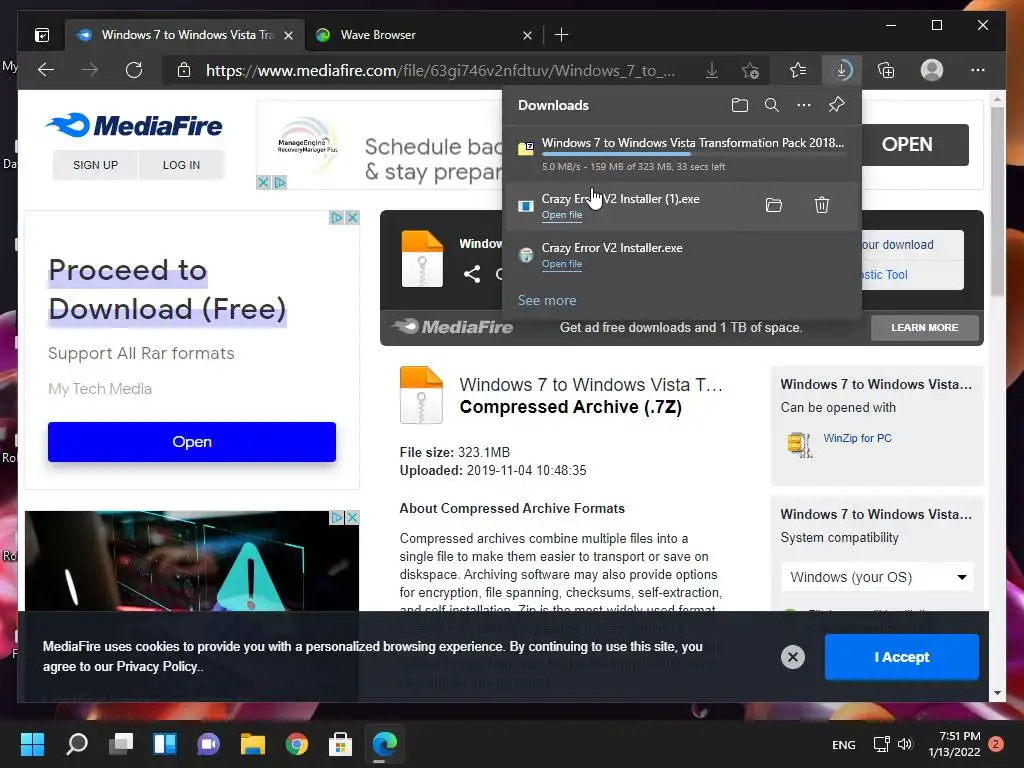Viewport: 1024px width, 768px height.
Task: View site information lock icon
Action: pyautogui.click(x=184, y=70)
